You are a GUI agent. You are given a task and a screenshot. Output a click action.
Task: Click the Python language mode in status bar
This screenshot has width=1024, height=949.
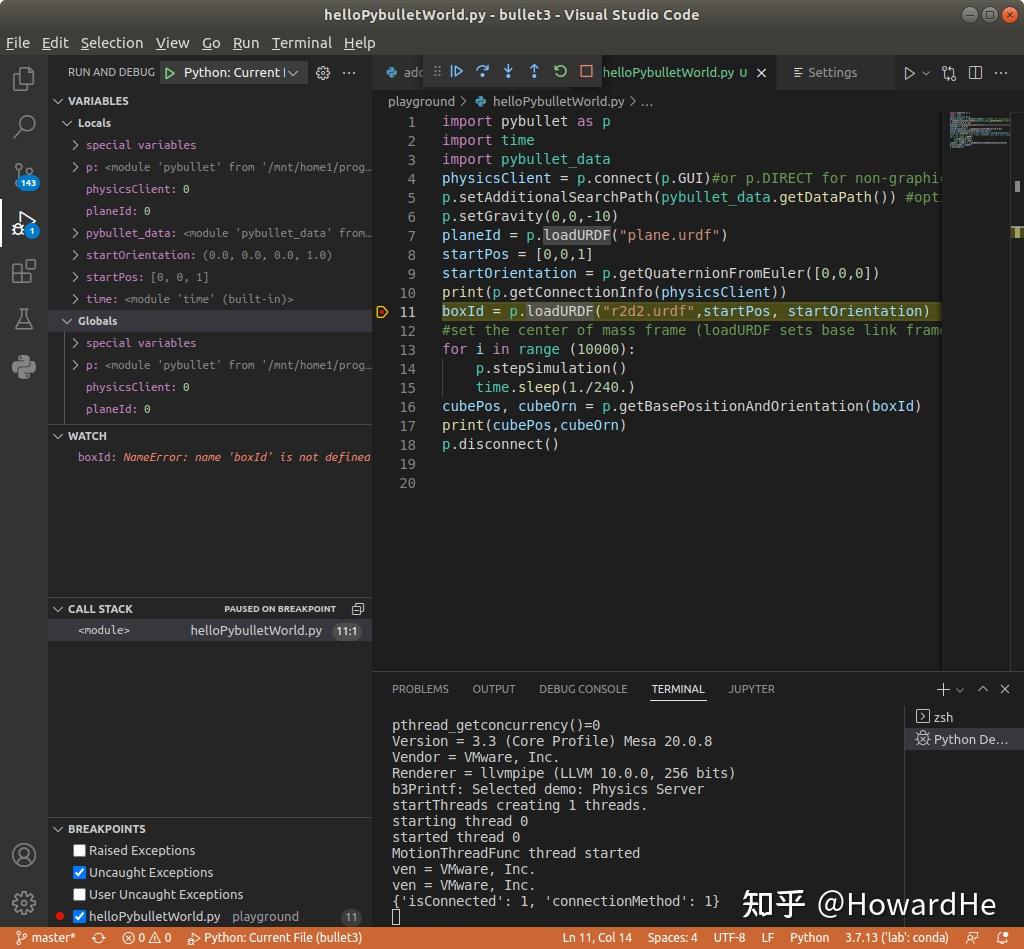coord(809,938)
